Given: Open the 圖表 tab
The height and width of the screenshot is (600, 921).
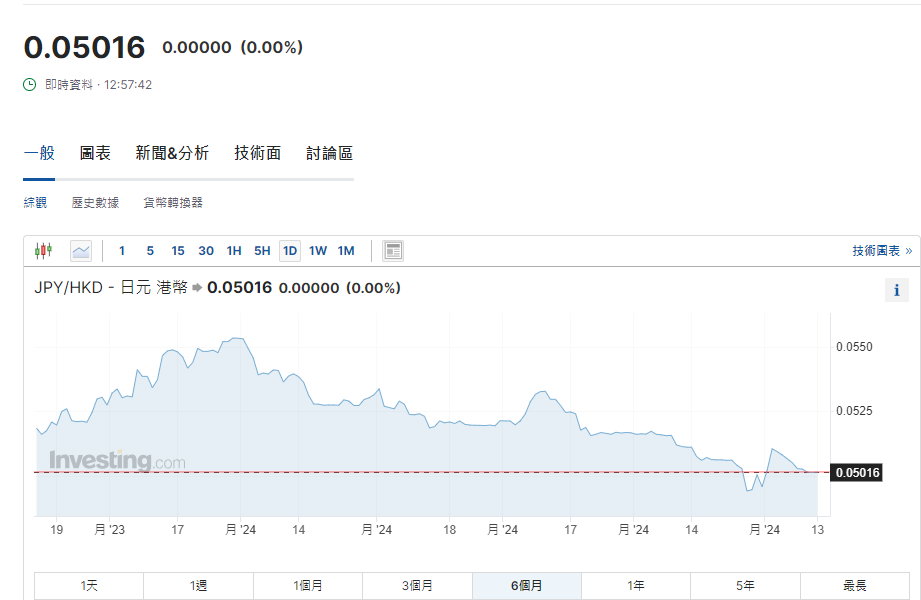Looking at the screenshot, I should click(x=95, y=153).
